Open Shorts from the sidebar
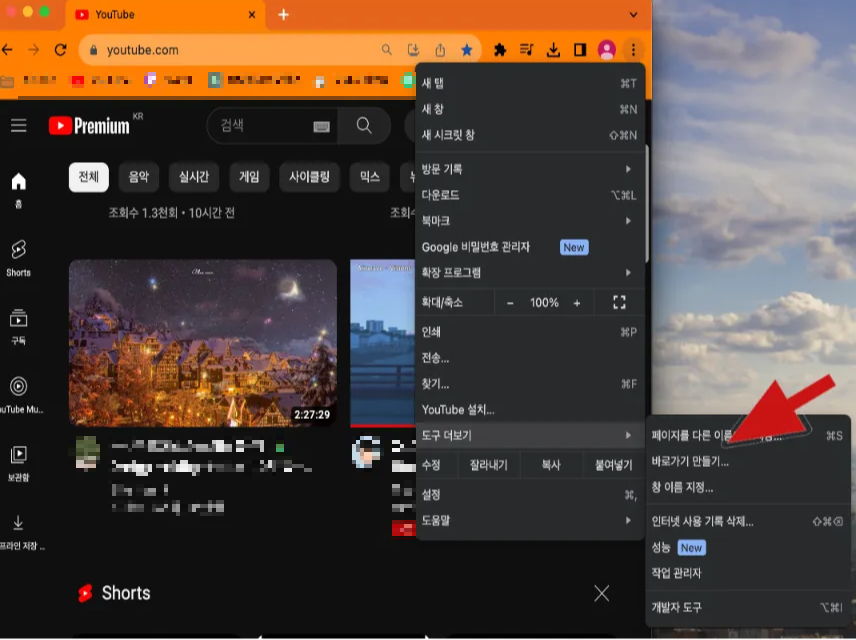856x640 pixels. coord(19,258)
